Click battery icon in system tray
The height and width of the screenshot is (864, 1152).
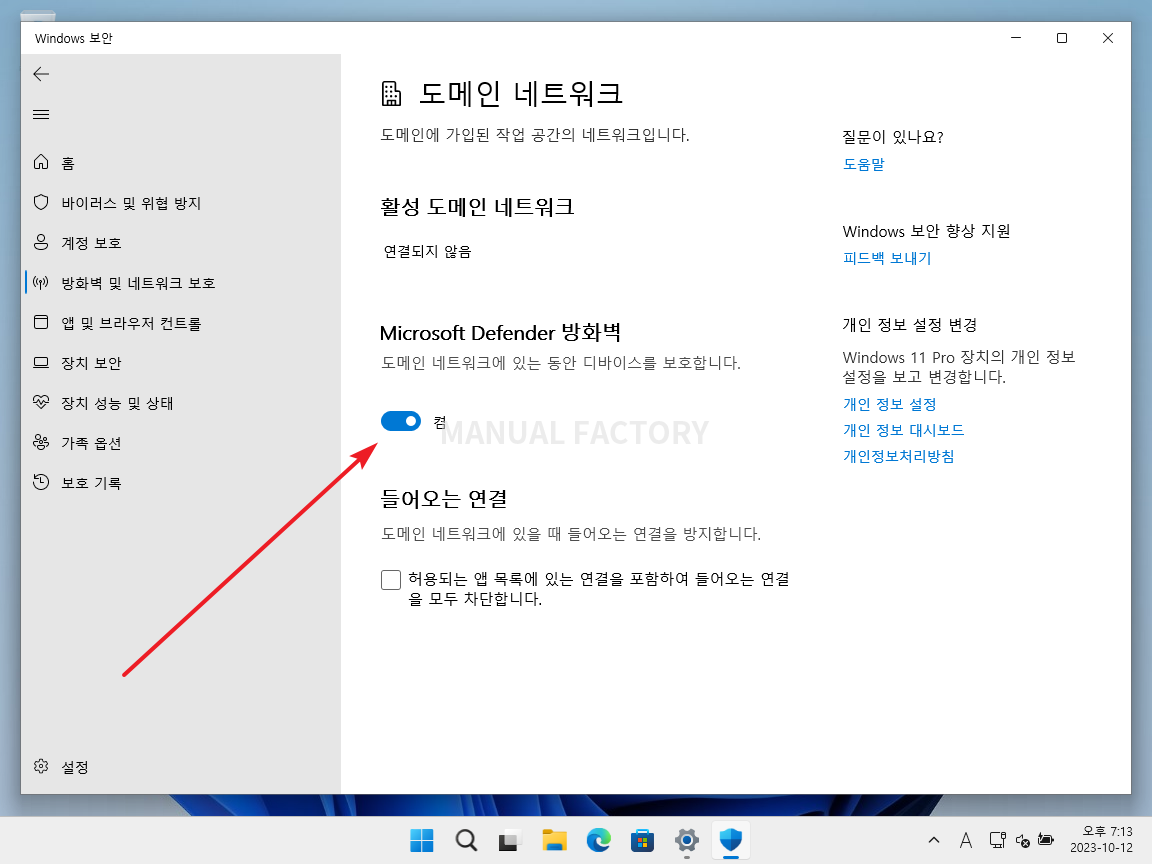(1046, 840)
